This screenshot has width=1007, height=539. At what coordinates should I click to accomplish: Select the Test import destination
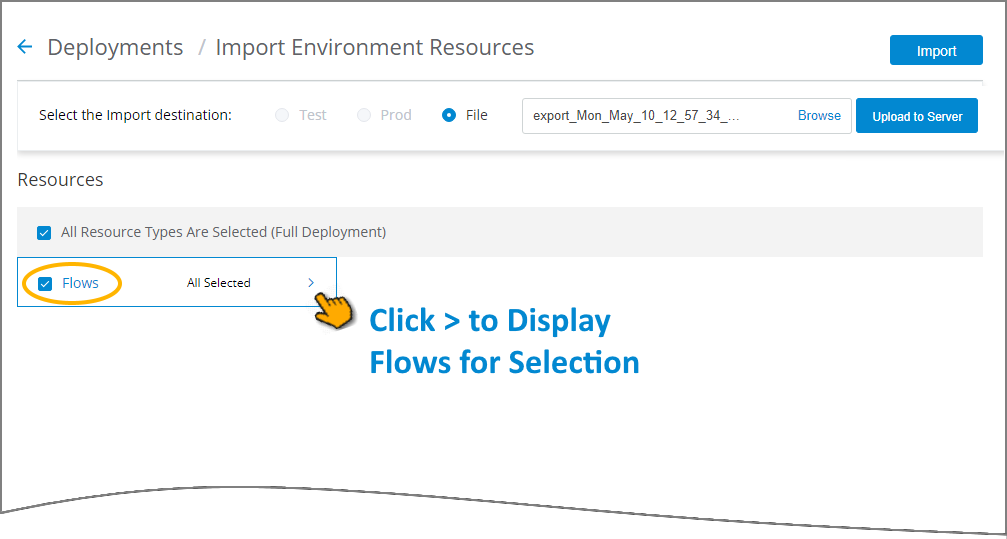pos(282,116)
